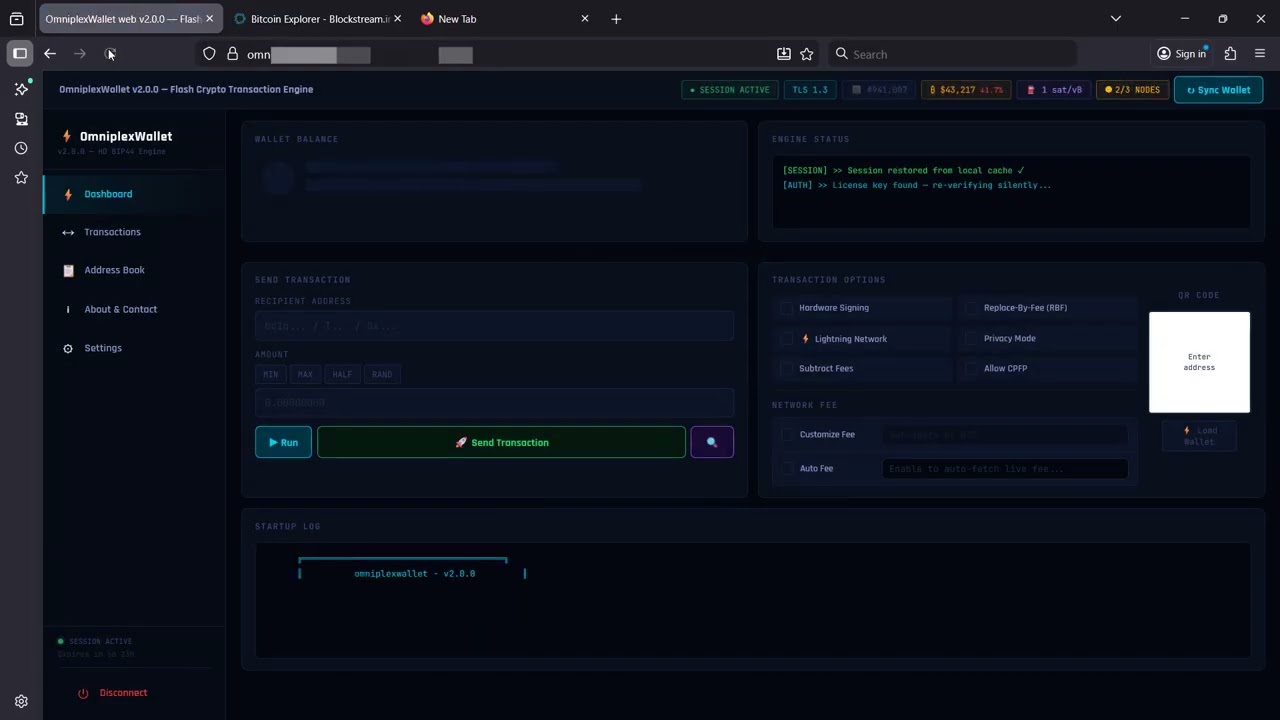Click Sync Wallet button

click(x=1218, y=90)
